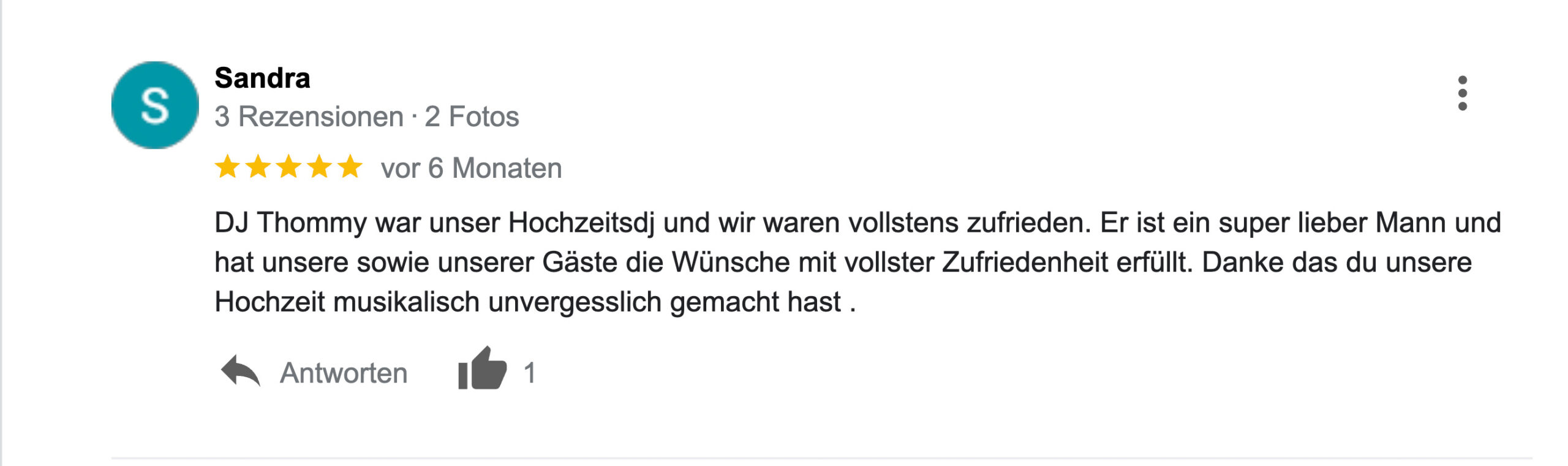The height and width of the screenshot is (466, 1568).
Task: Click the second yellow rating star
Action: [x=258, y=167]
